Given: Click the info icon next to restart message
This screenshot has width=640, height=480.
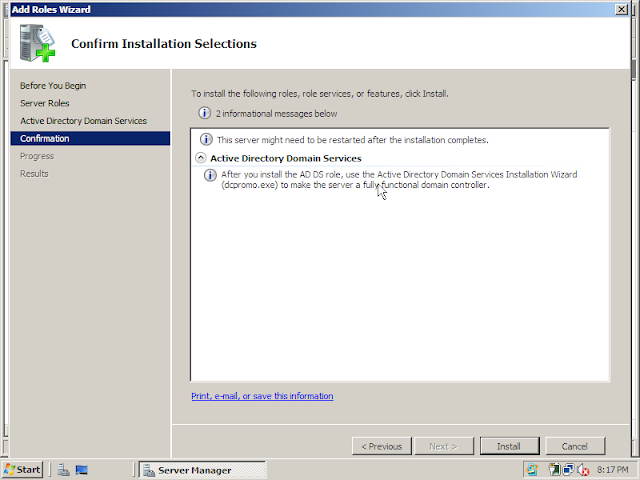Looking at the screenshot, I should pyautogui.click(x=206, y=140).
